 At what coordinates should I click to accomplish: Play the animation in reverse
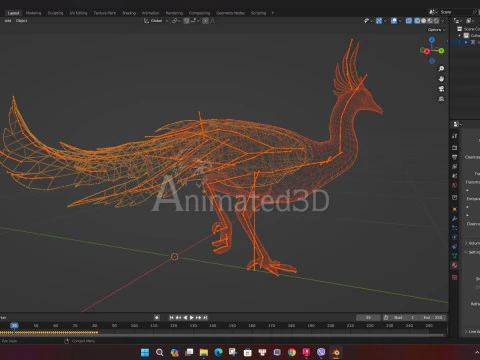(x=185, y=317)
